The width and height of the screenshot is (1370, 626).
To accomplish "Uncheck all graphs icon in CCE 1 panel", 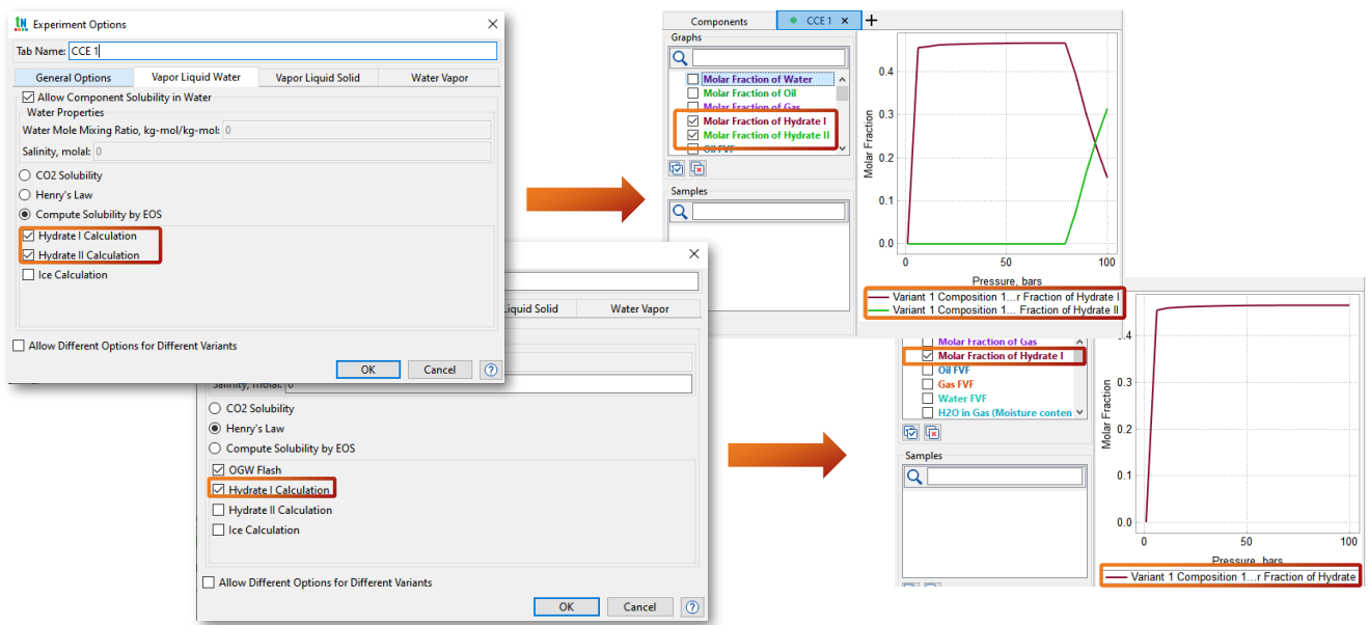I will point(697,169).
